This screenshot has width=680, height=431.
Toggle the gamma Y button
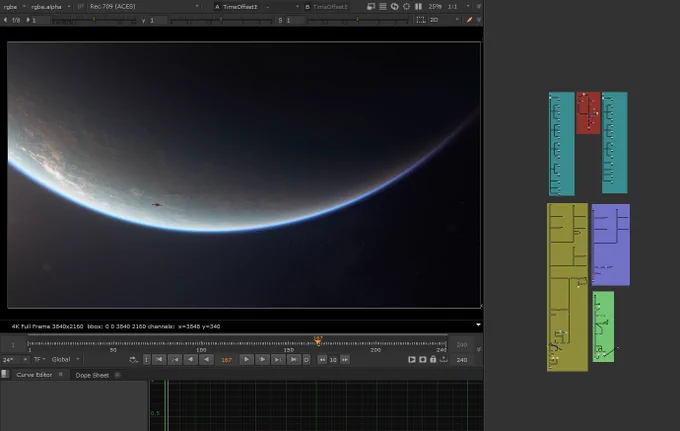tap(144, 20)
